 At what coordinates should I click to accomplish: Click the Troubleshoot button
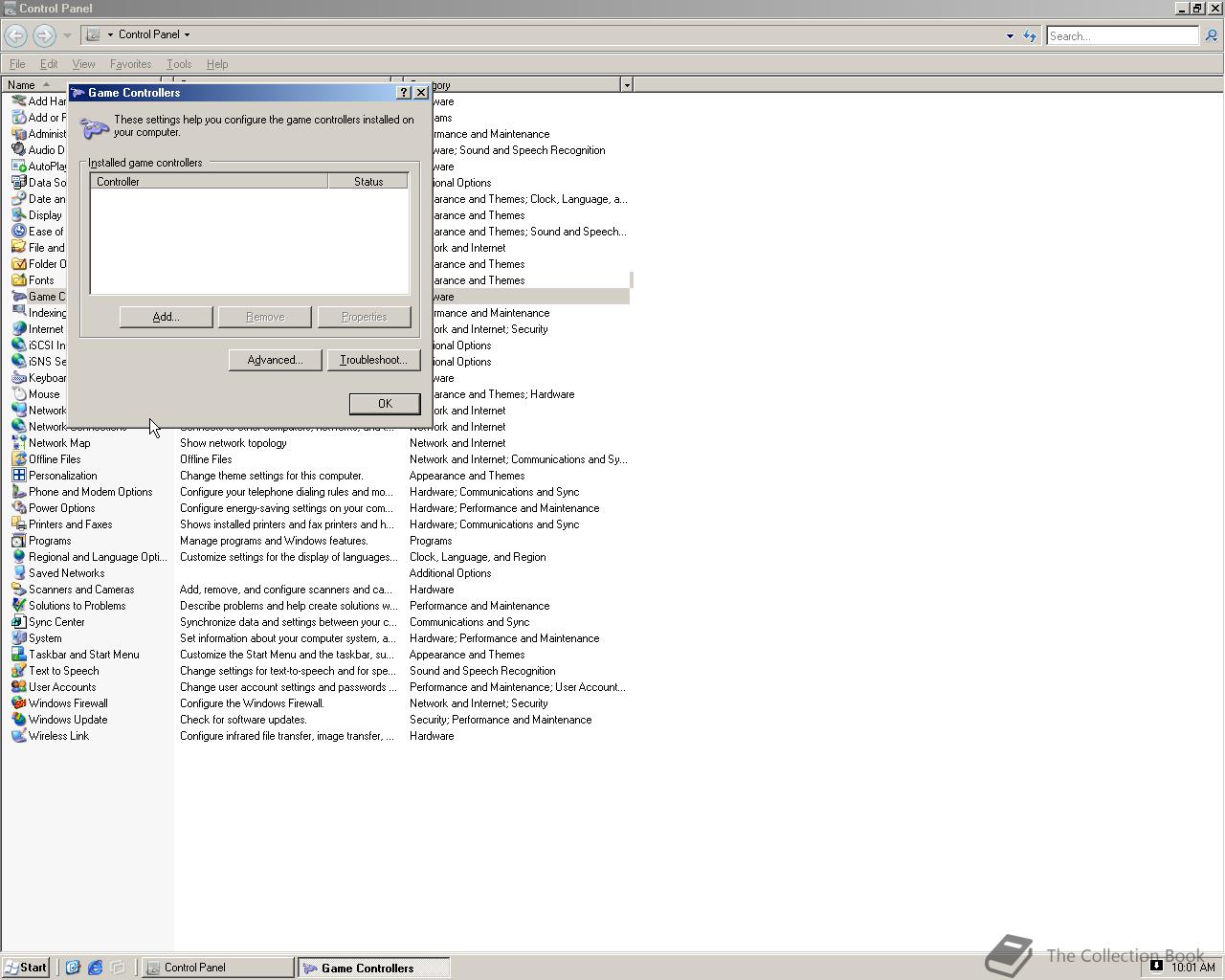[x=373, y=360]
